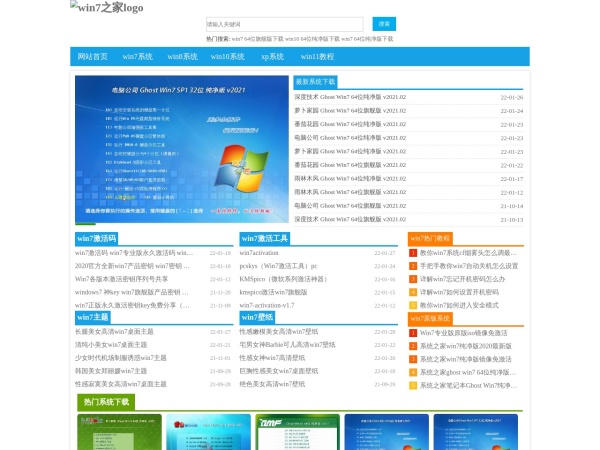Open 电脑公司 Ghost Win7 64位旗舰版 v2021.02
The height and width of the screenshot is (450, 600).
tap(350, 206)
